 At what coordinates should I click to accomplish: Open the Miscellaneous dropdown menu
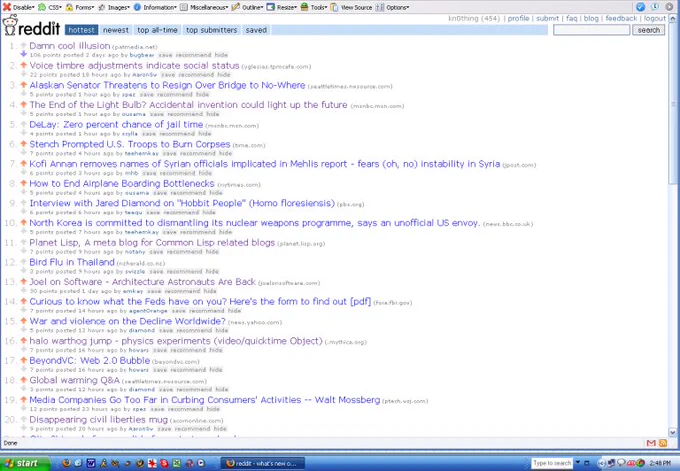204,7
